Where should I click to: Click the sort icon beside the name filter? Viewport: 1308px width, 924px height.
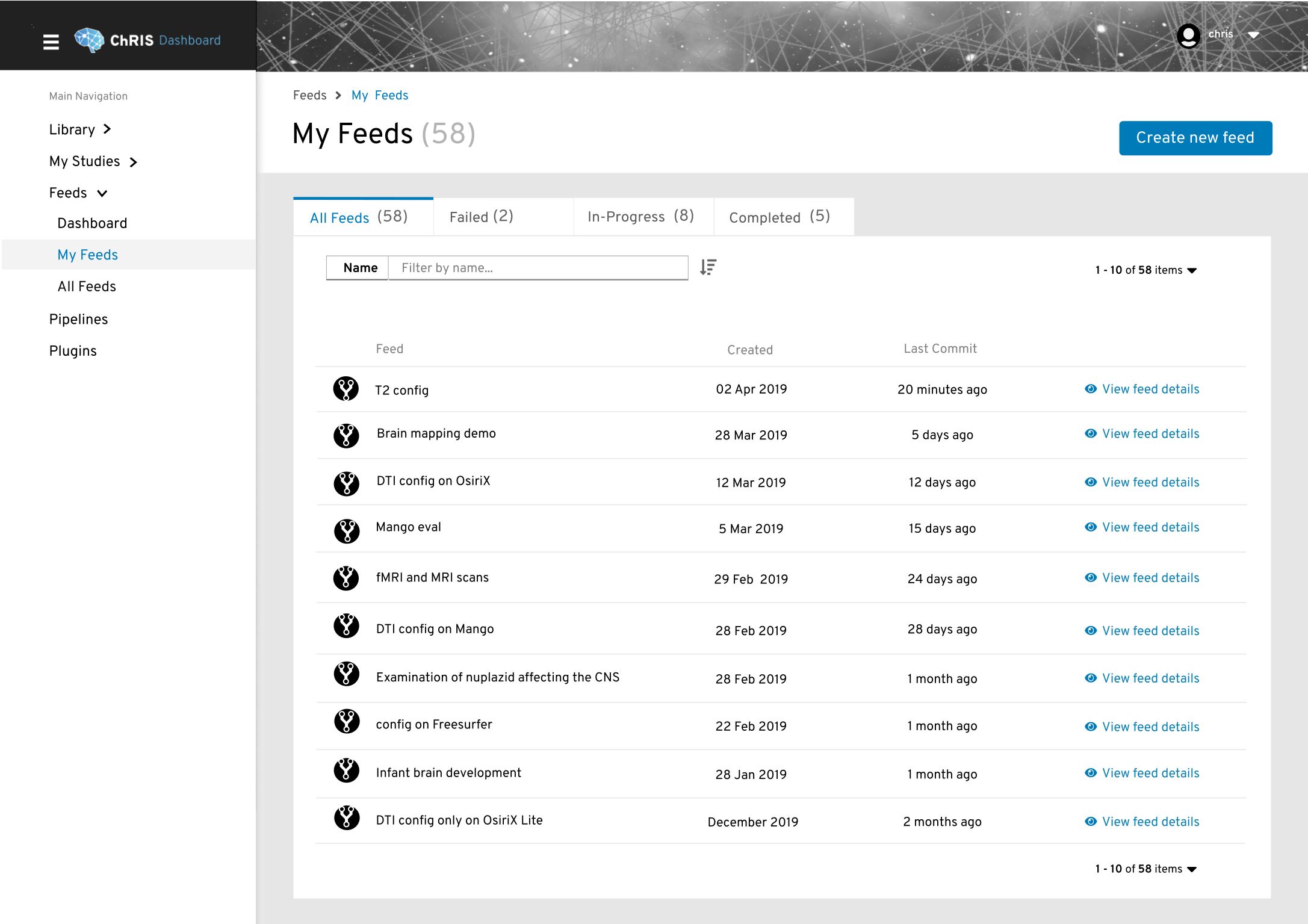(x=708, y=267)
